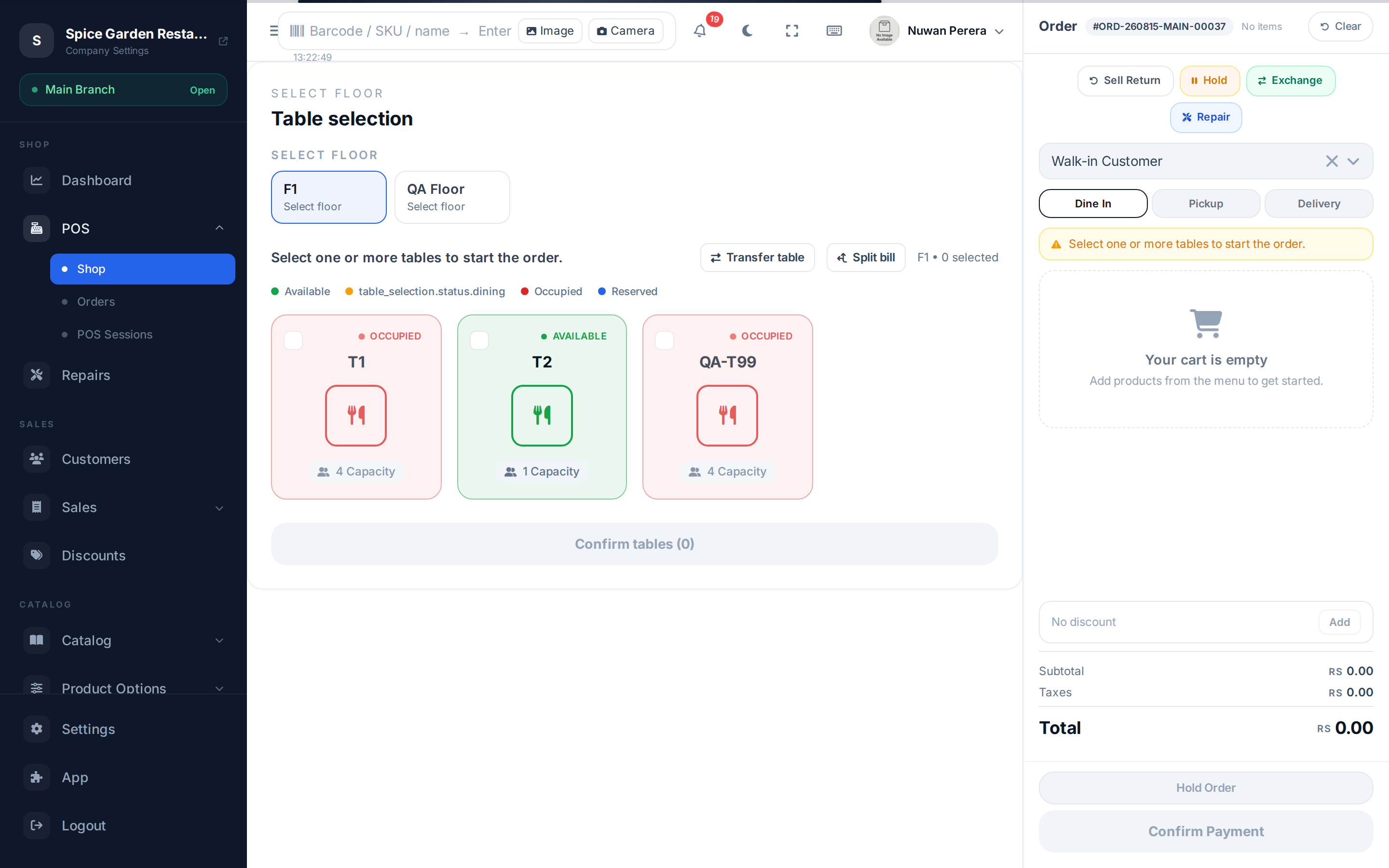
Task: Click the hamburger menu icon
Action: (x=274, y=31)
